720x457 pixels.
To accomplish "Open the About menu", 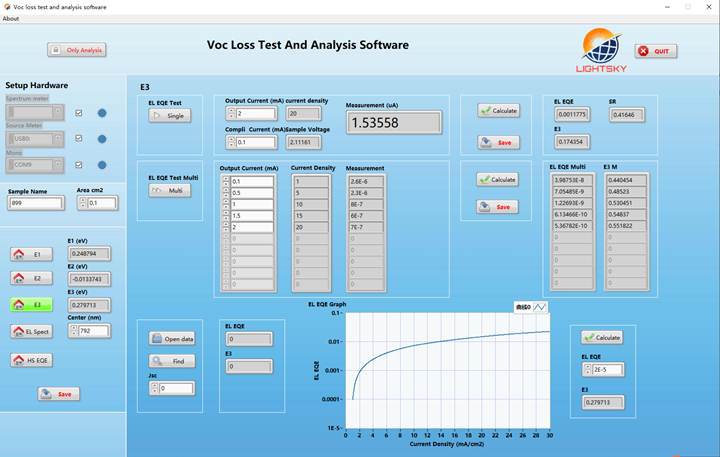I will (x=11, y=18).
